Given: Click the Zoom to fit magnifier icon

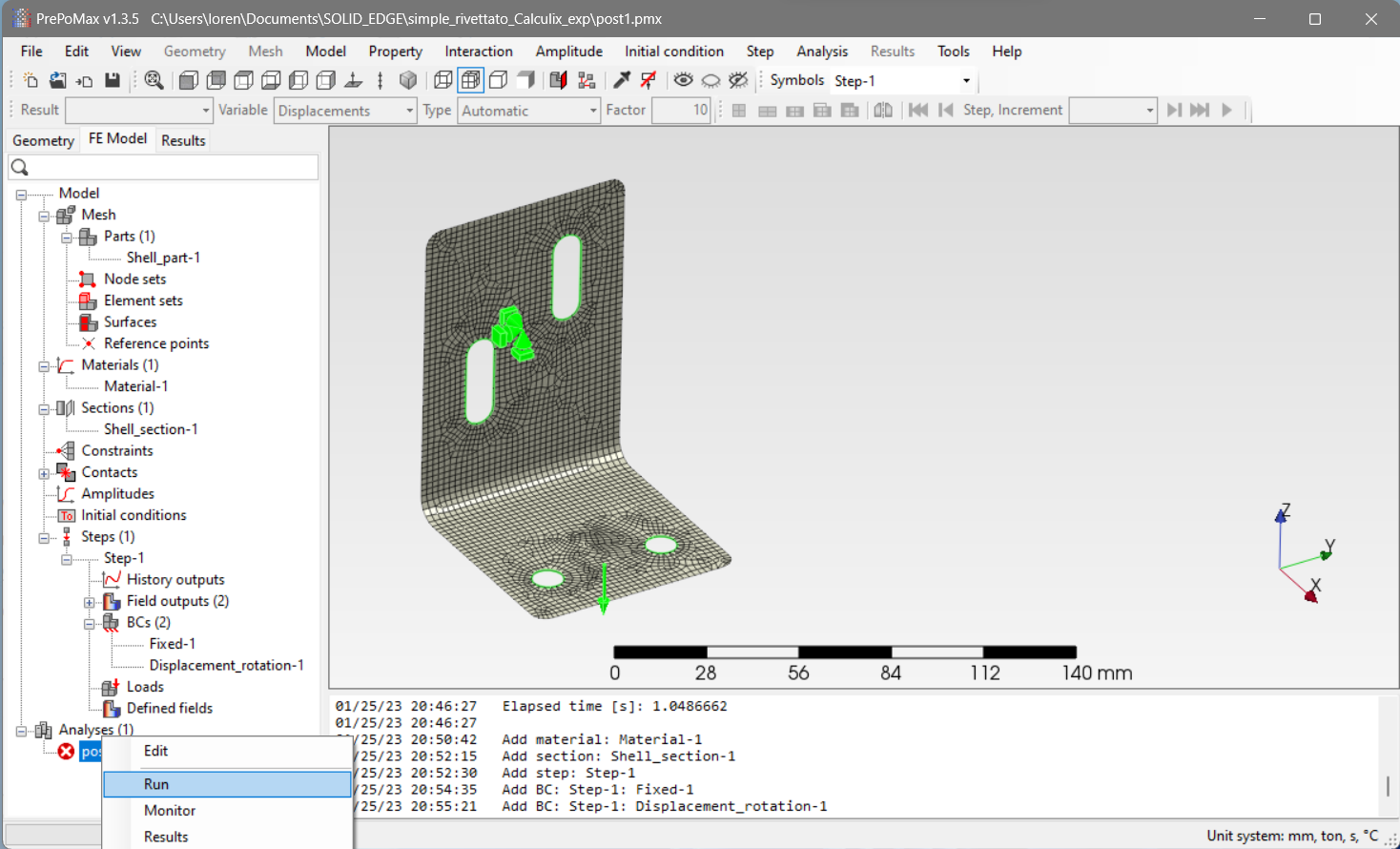Looking at the screenshot, I should pyautogui.click(x=154, y=81).
